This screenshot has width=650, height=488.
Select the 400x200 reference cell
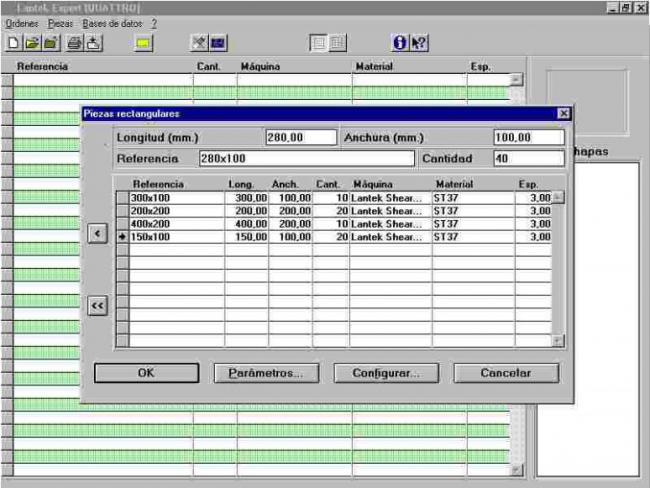click(177, 224)
